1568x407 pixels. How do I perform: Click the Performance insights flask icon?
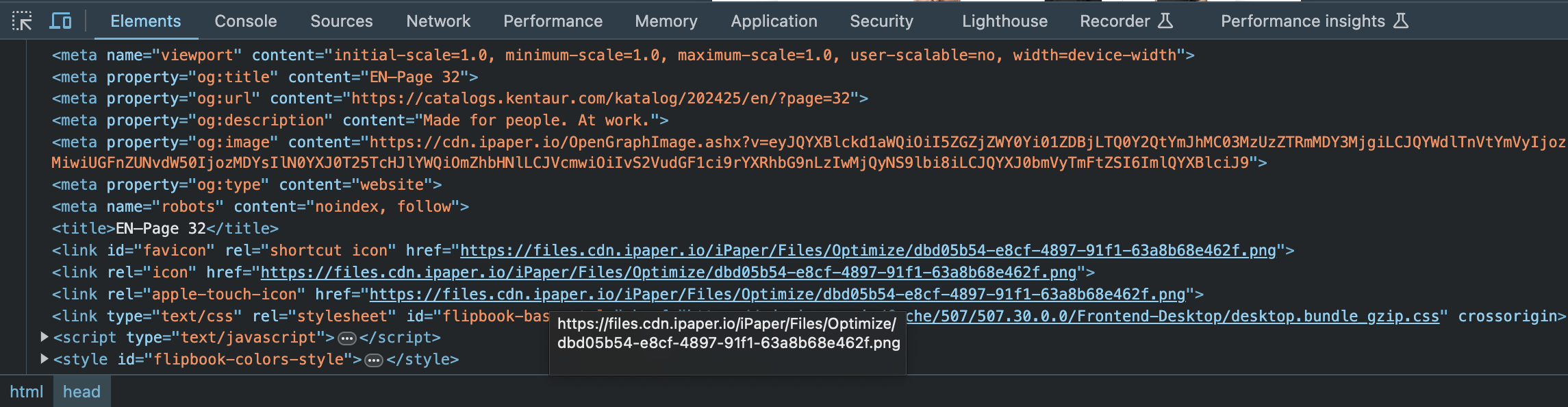coord(1401,21)
